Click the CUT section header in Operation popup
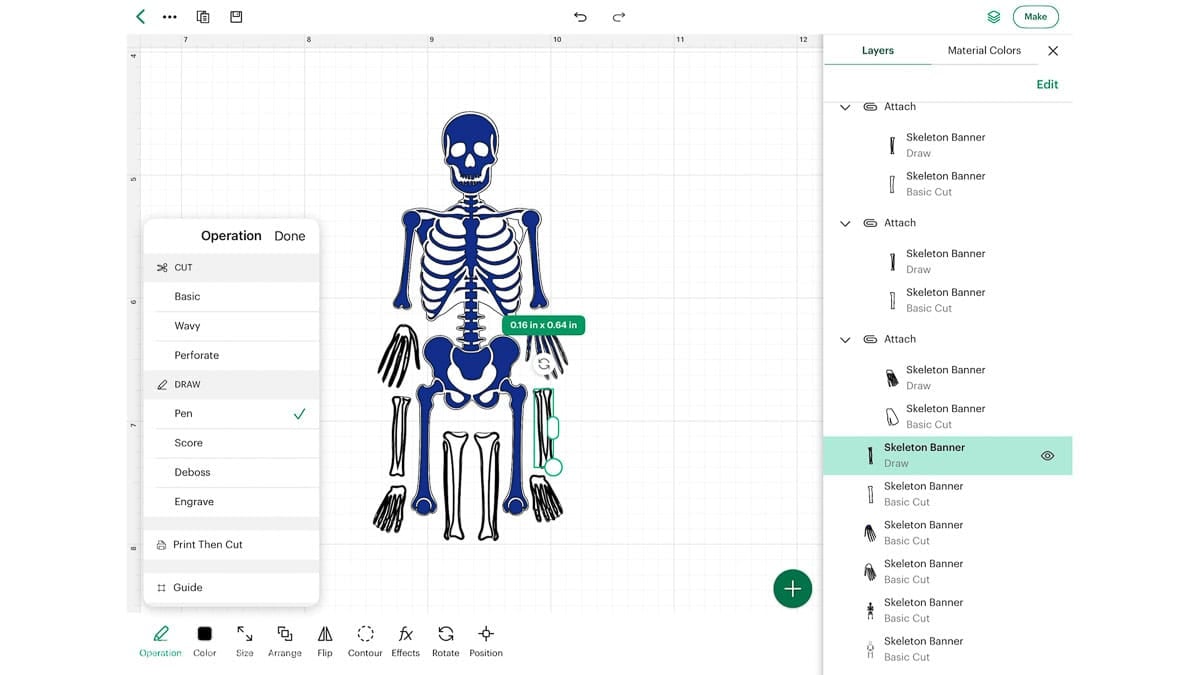The width and height of the screenshot is (1200, 675). coord(231,268)
